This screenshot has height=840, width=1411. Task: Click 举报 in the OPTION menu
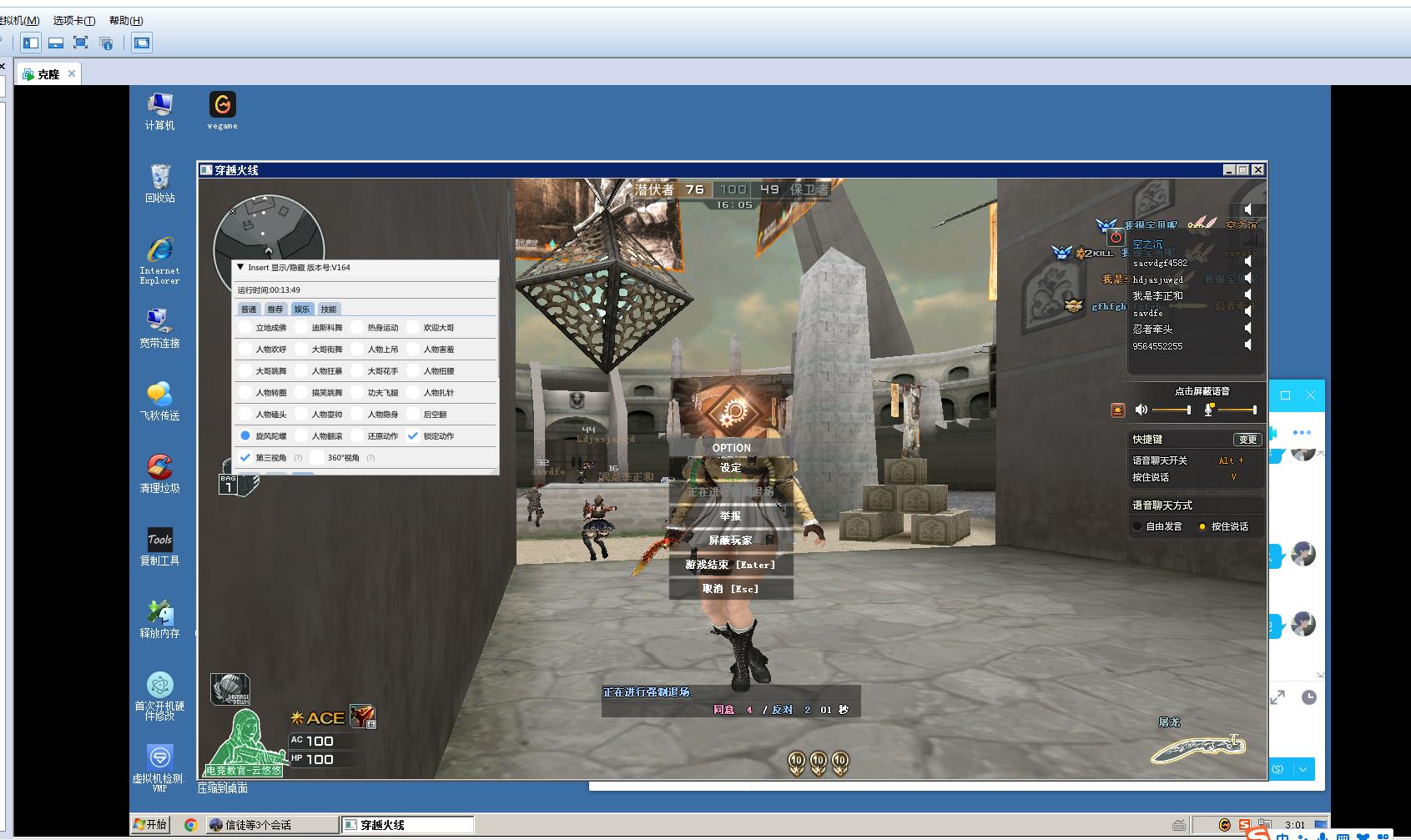point(731,516)
